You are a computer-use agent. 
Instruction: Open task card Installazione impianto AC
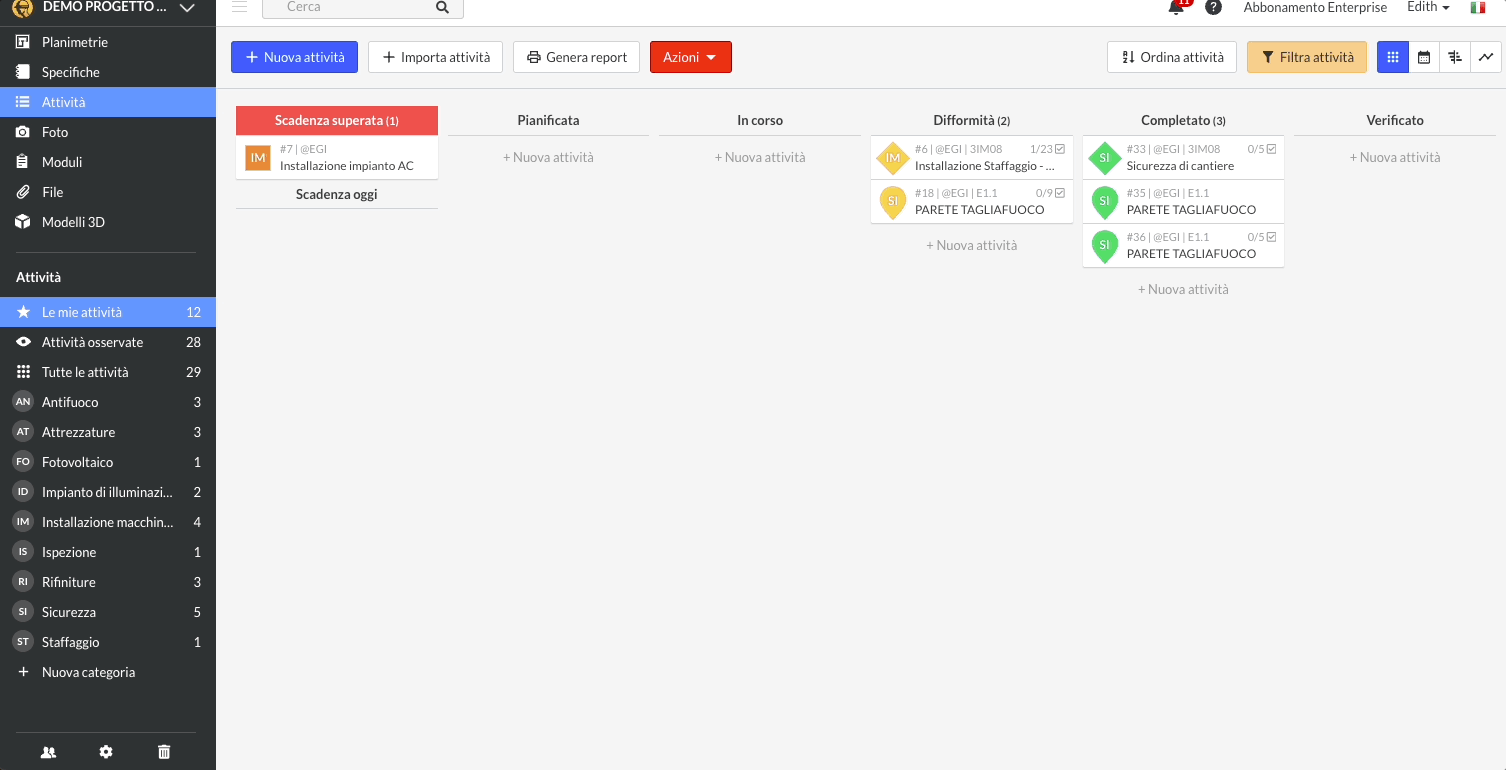pyautogui.click(x=337, y=158)
